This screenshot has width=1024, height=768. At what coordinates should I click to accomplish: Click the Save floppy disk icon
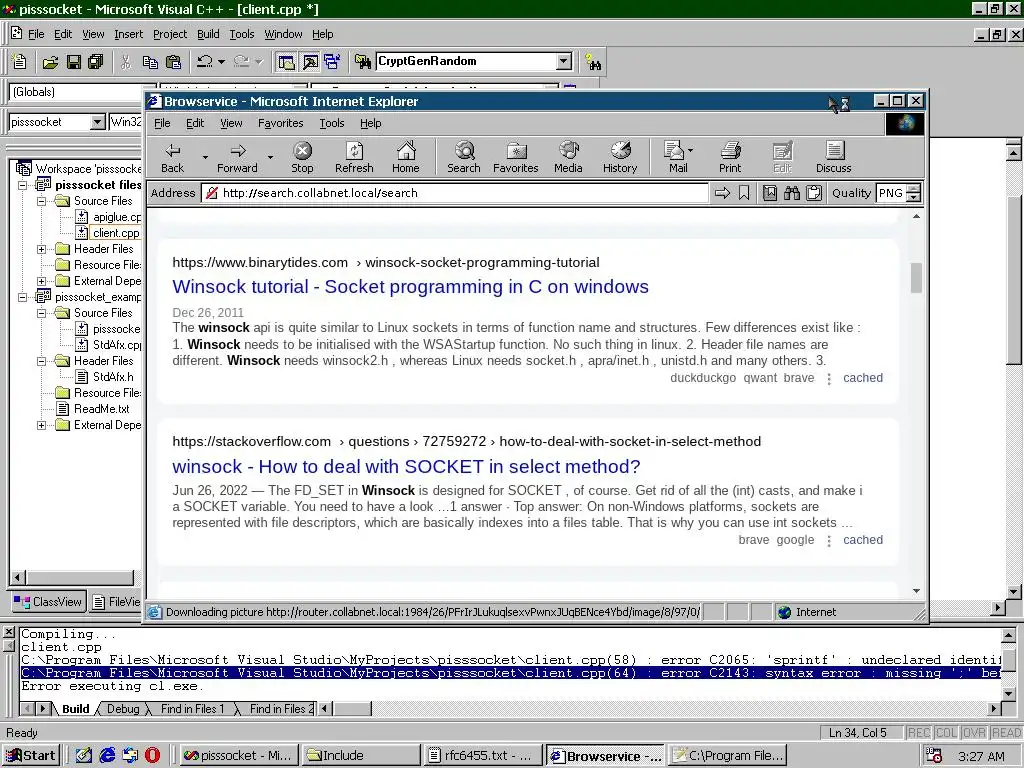[73, 62]
